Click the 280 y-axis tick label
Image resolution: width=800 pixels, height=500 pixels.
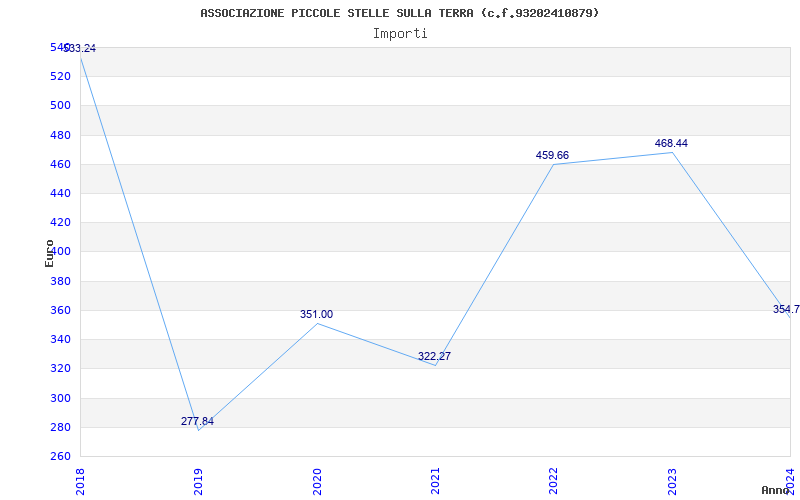[60, 427]
